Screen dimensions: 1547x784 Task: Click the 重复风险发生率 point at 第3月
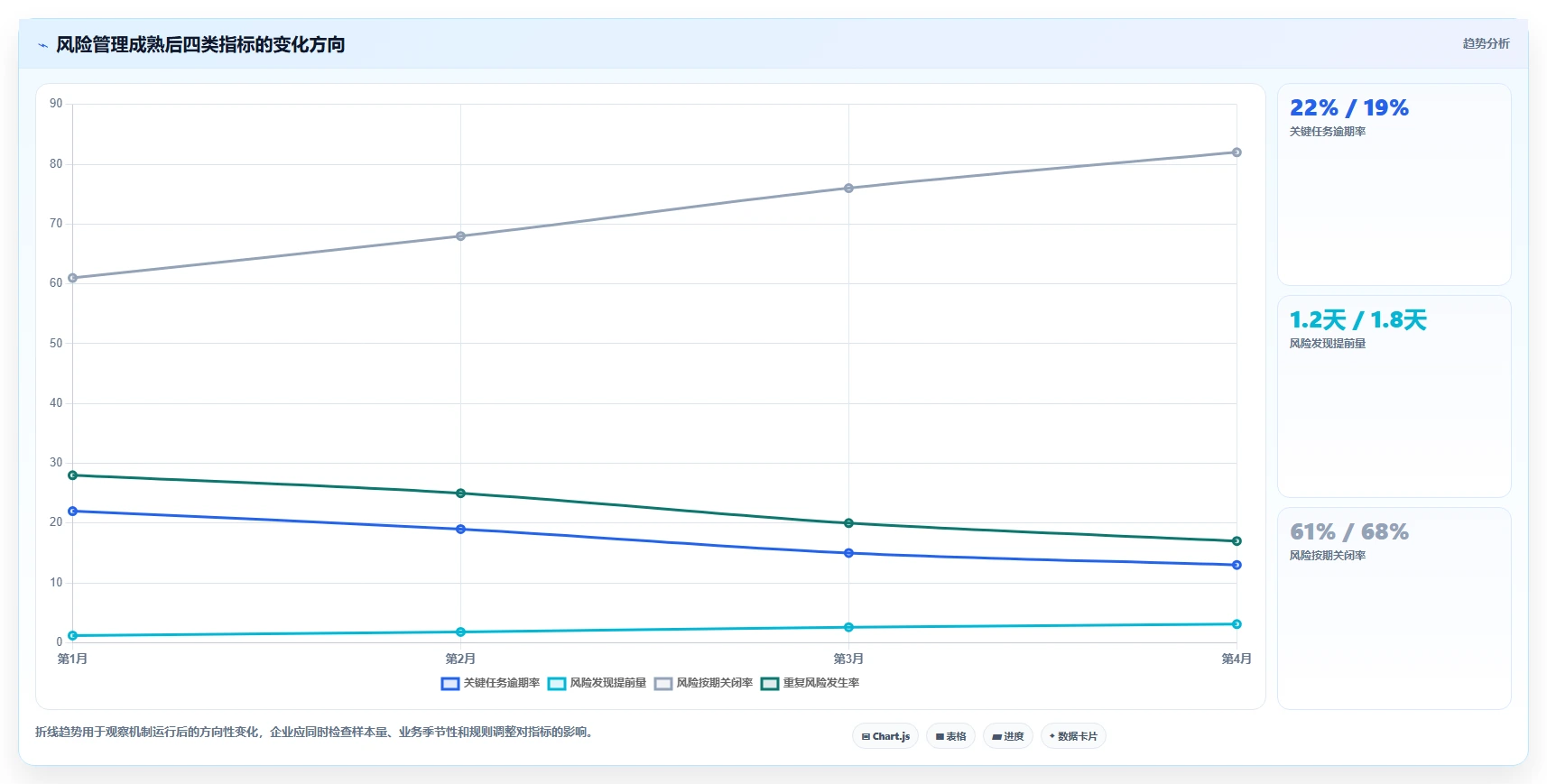[848, 523]
